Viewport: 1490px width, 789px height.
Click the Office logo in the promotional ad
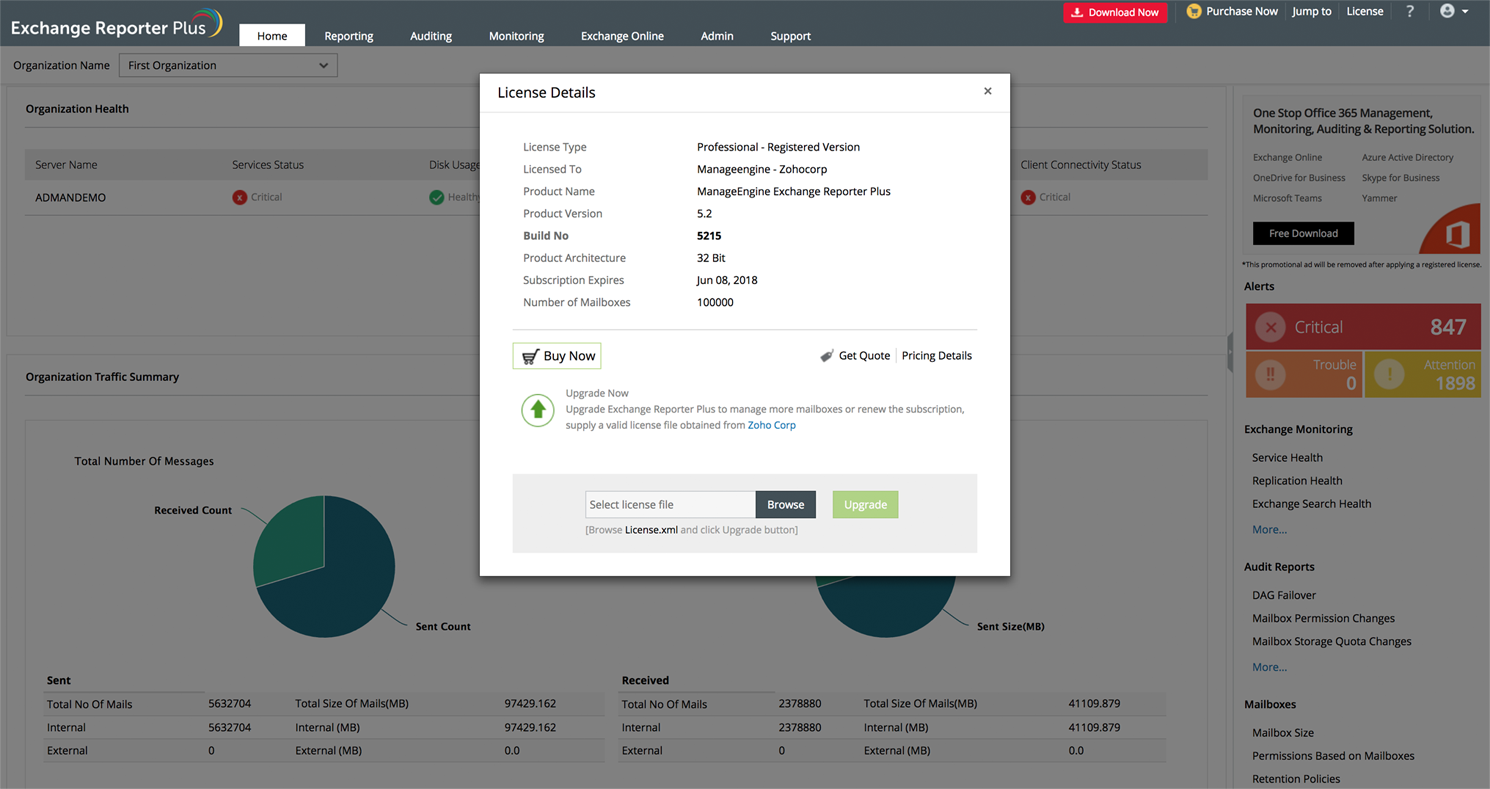point(1457,236)
